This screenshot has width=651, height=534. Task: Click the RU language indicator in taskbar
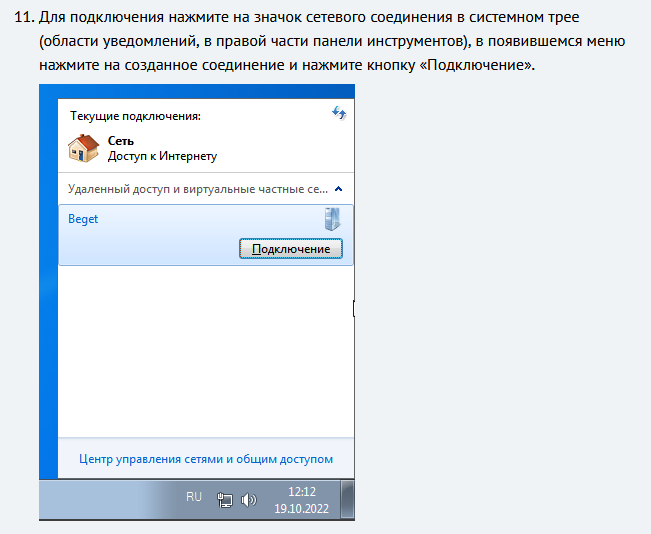pyautogui.click(x=193, y=497)
